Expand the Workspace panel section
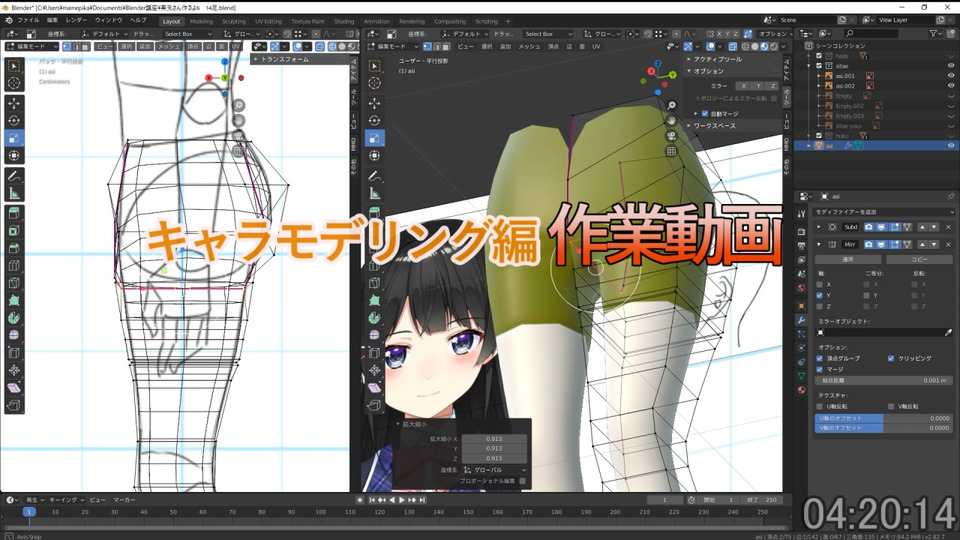 point(714,126)
